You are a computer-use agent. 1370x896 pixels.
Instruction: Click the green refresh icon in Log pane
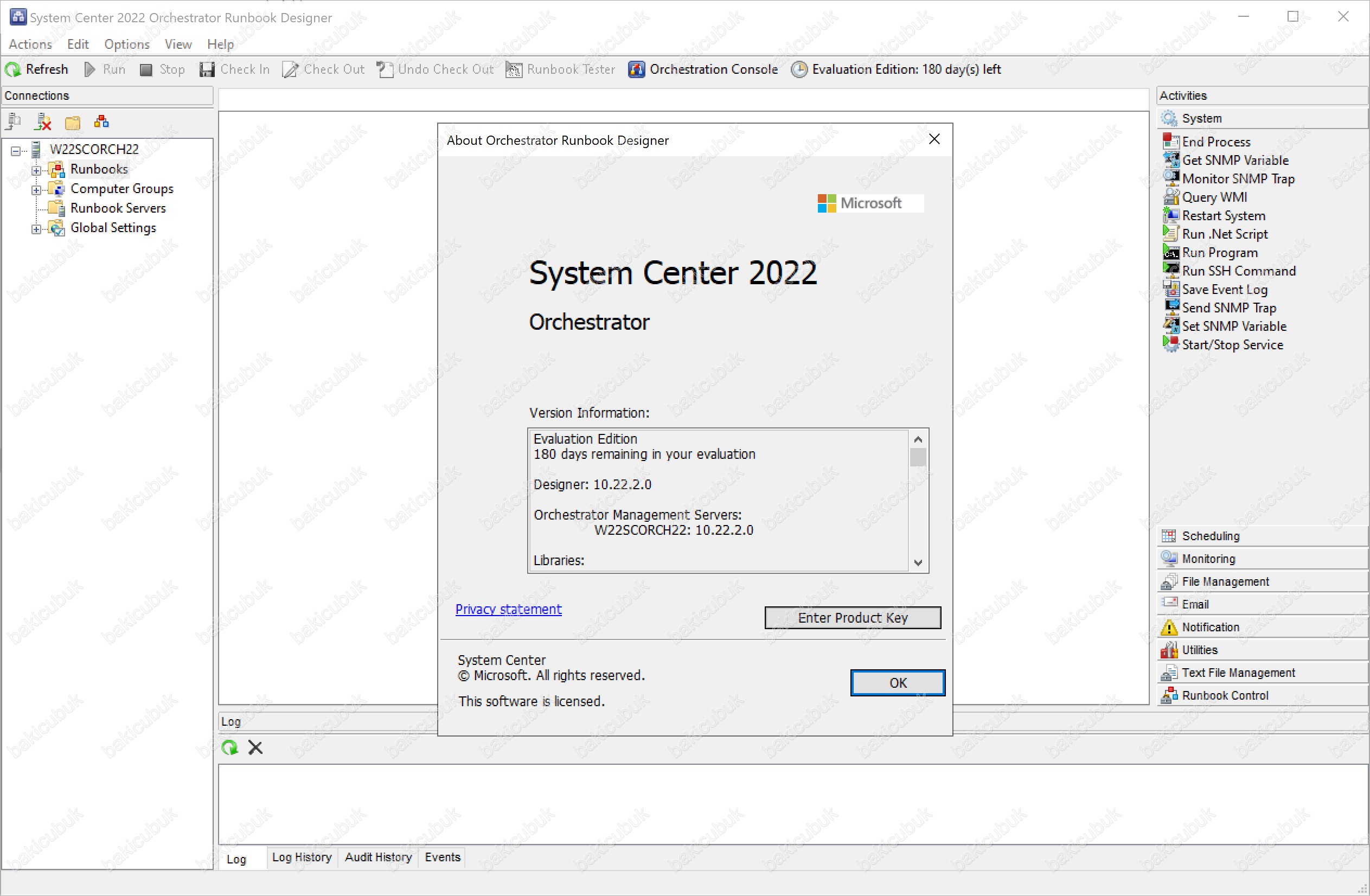229,747
